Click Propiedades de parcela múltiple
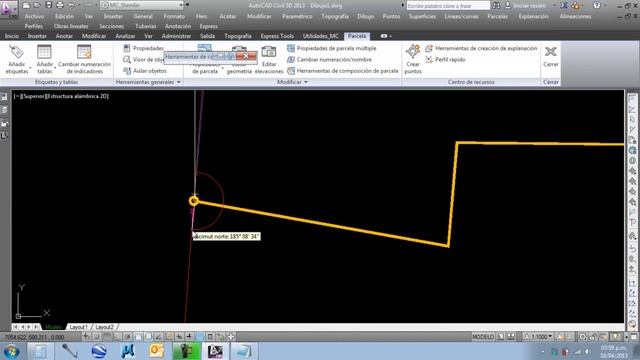Viewport: 640px width, 360px height. (332, 48)
